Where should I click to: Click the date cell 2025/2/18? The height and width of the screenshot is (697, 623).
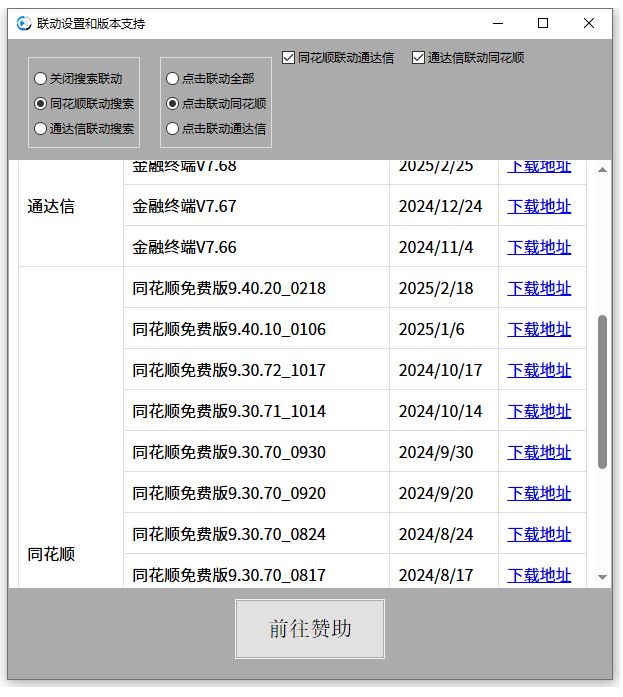[444, 288]
